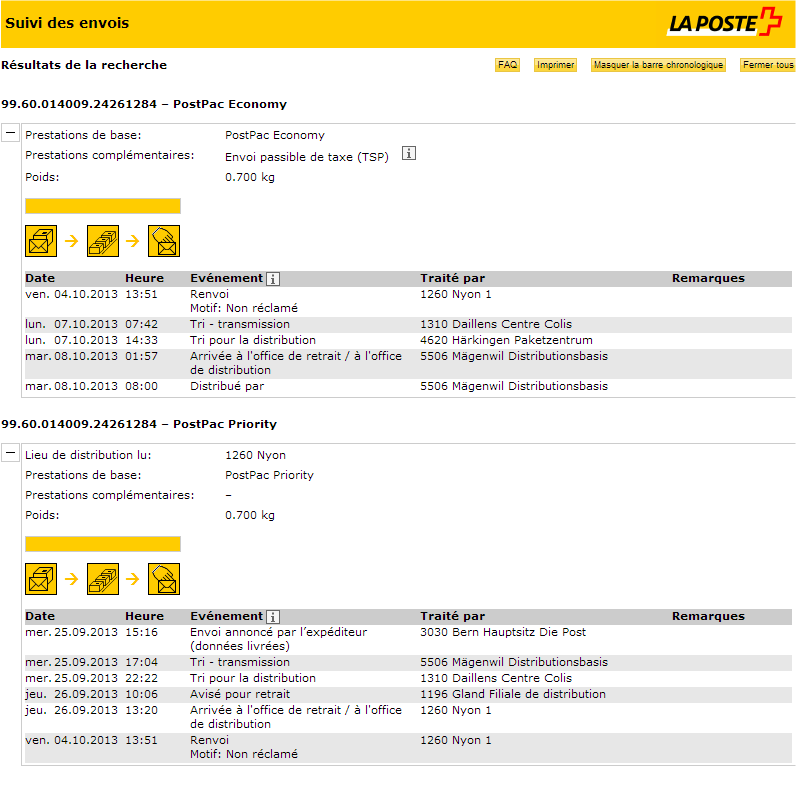
Task: Click info icon beside Evénement in Priority table
Action: 273,617
